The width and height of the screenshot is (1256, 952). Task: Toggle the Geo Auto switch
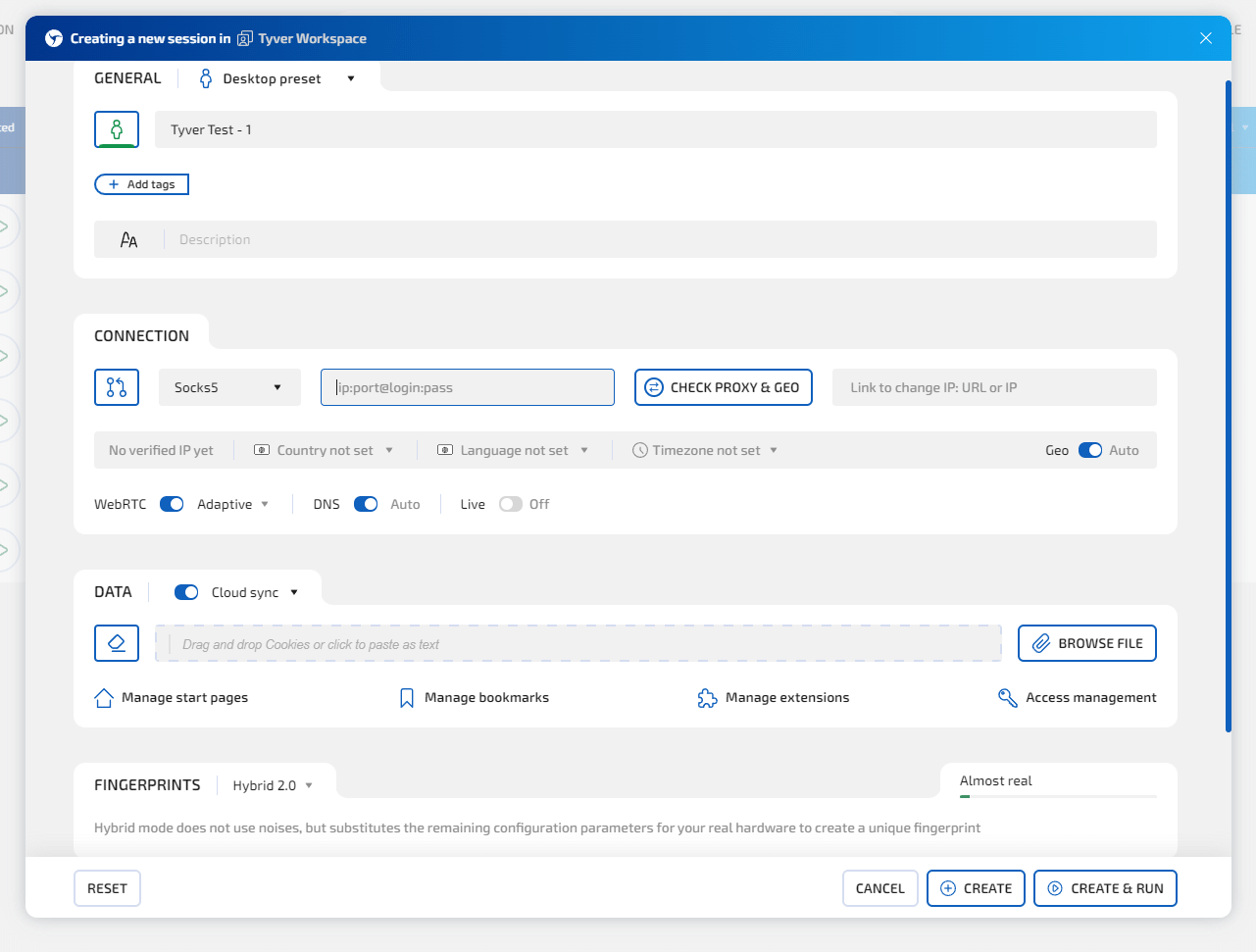[1090, 450]
